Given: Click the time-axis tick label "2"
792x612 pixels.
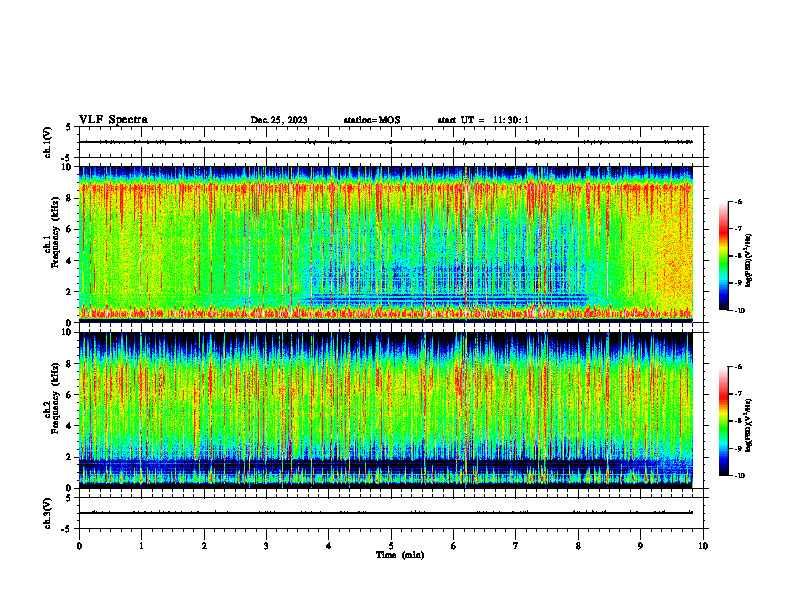Looking at the screenshot, I should point(204,546).
